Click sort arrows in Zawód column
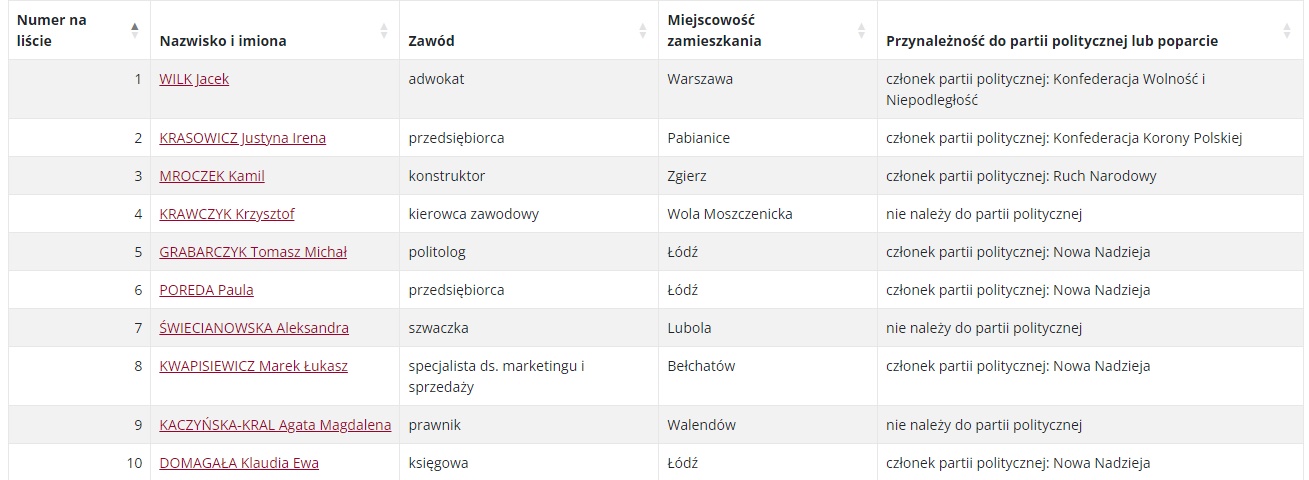This screenshot has height=480, width=1309. pyautogui.click(x=643, y=31)
